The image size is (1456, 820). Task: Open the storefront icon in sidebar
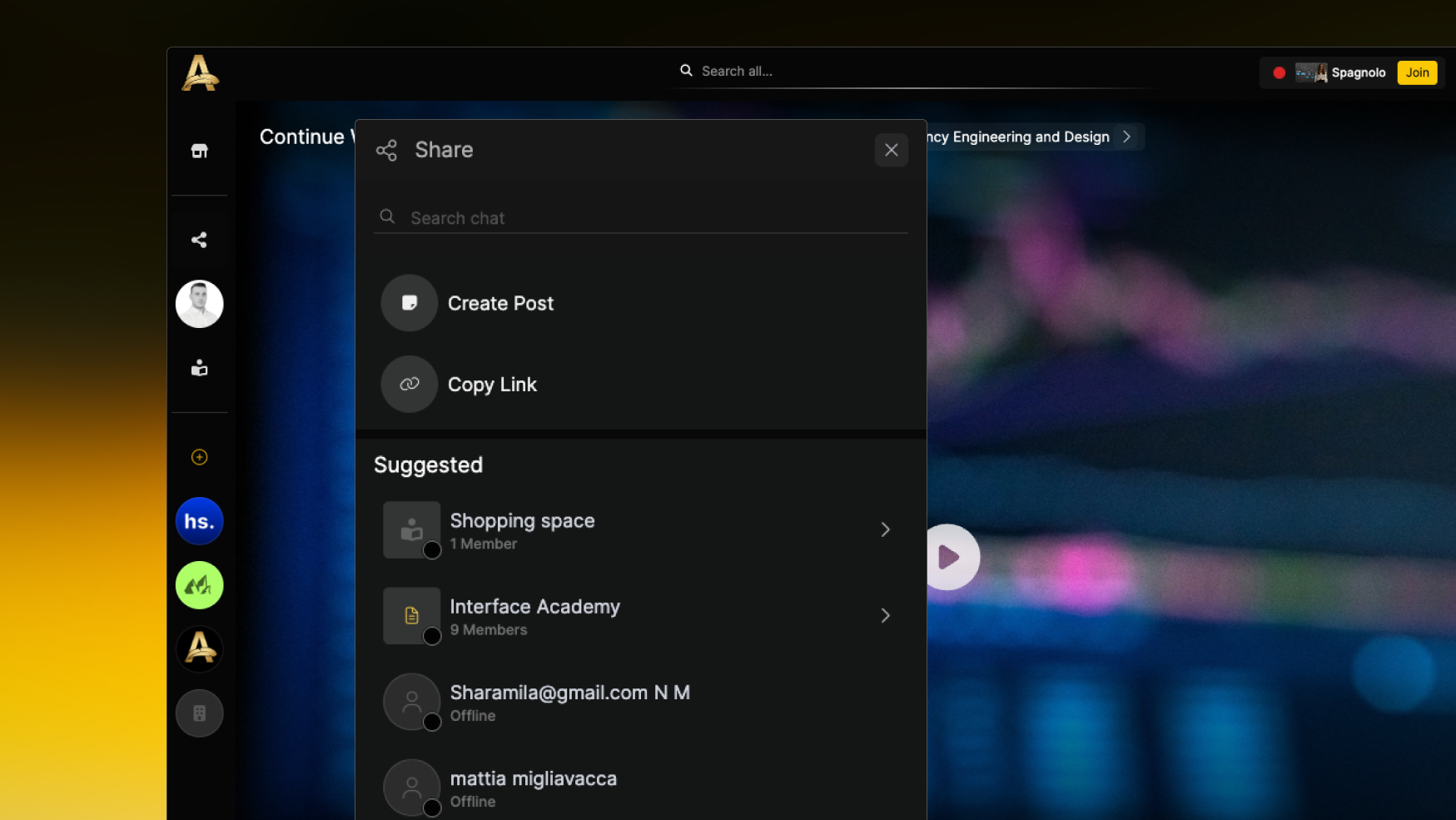pos(199,151)
